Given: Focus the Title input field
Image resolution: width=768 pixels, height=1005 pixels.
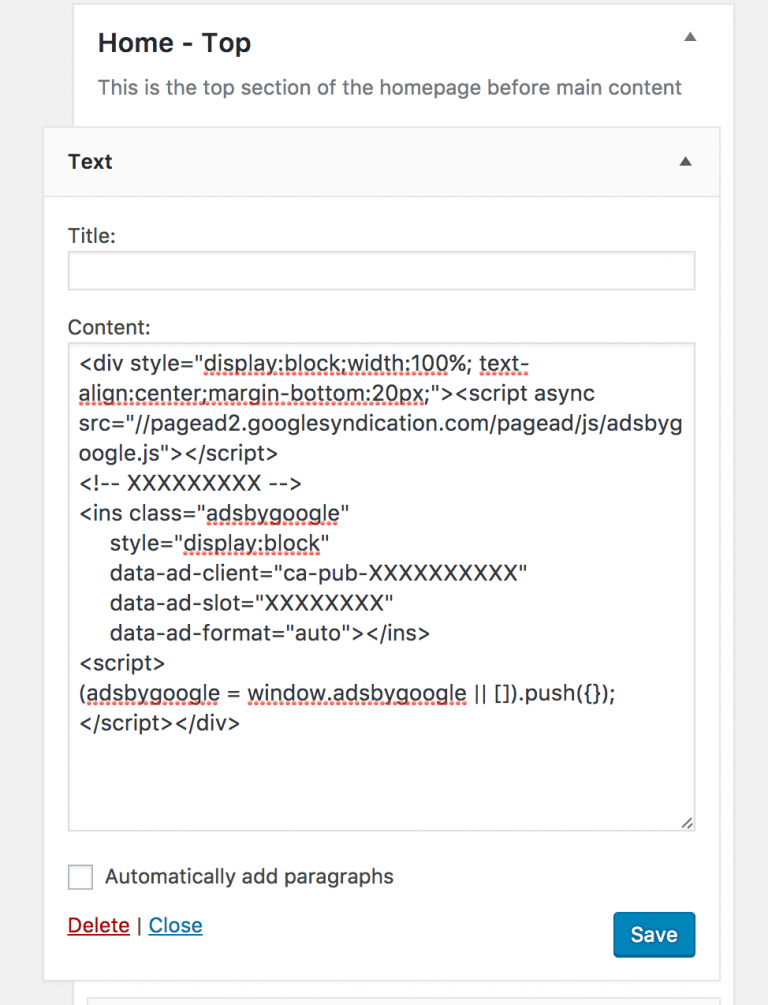Looking at the screenshot, I should point(381,271).
